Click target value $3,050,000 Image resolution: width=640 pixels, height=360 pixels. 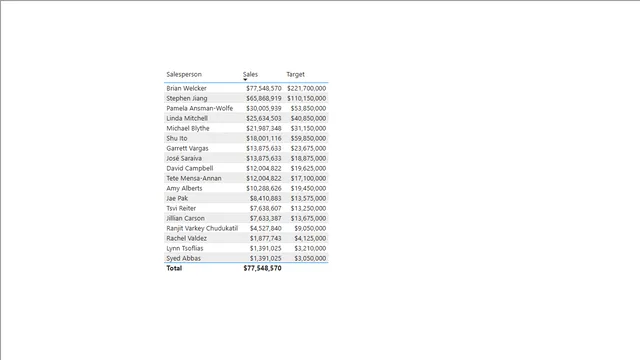tap(310, 258)
